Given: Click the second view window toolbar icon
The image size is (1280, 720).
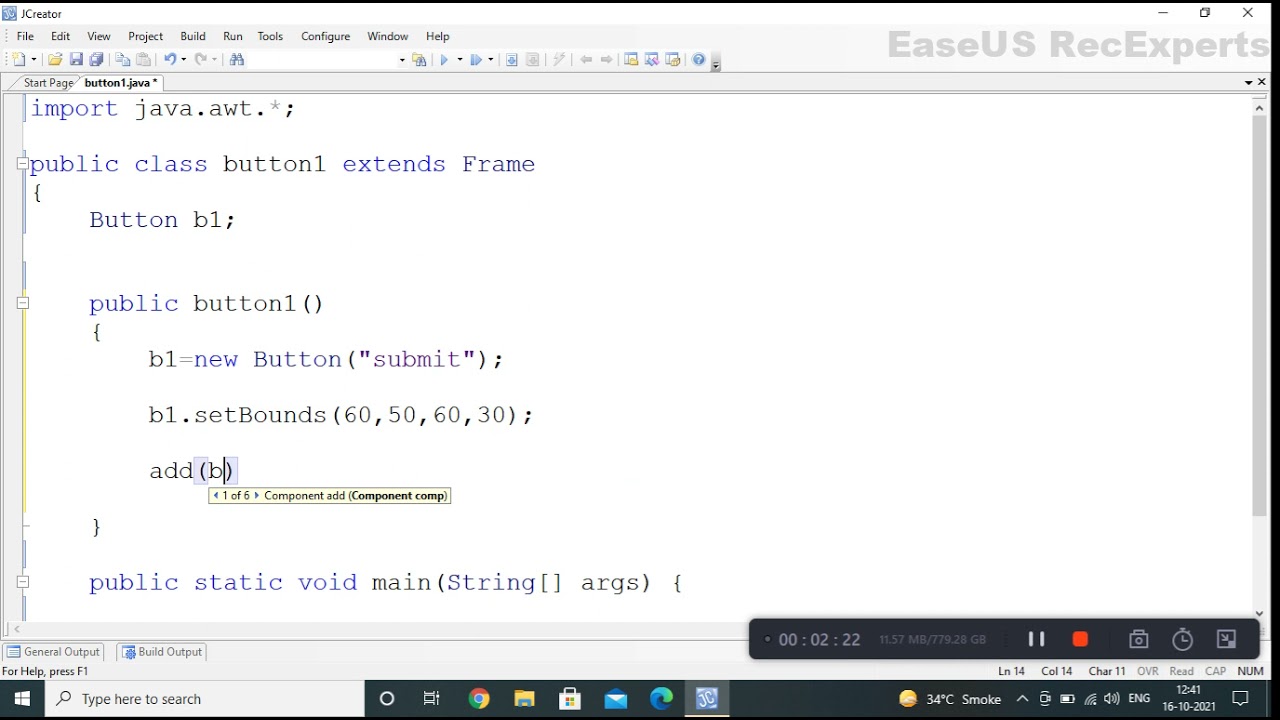Looking at the screenshot, I should tap(652, 60).
